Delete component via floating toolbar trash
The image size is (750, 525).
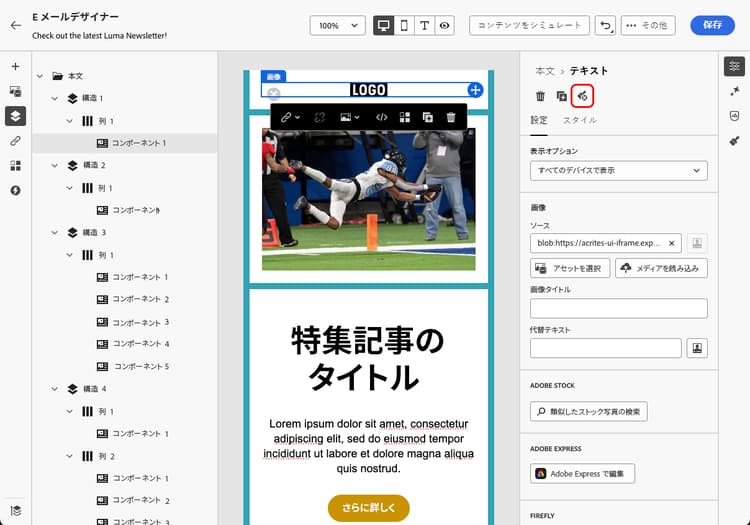click(451, 118)
